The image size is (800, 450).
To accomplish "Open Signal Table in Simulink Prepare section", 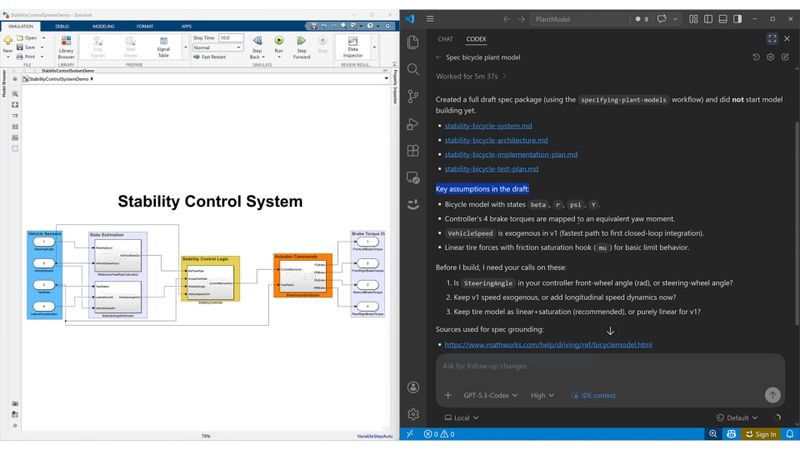I will pos(163,47).
